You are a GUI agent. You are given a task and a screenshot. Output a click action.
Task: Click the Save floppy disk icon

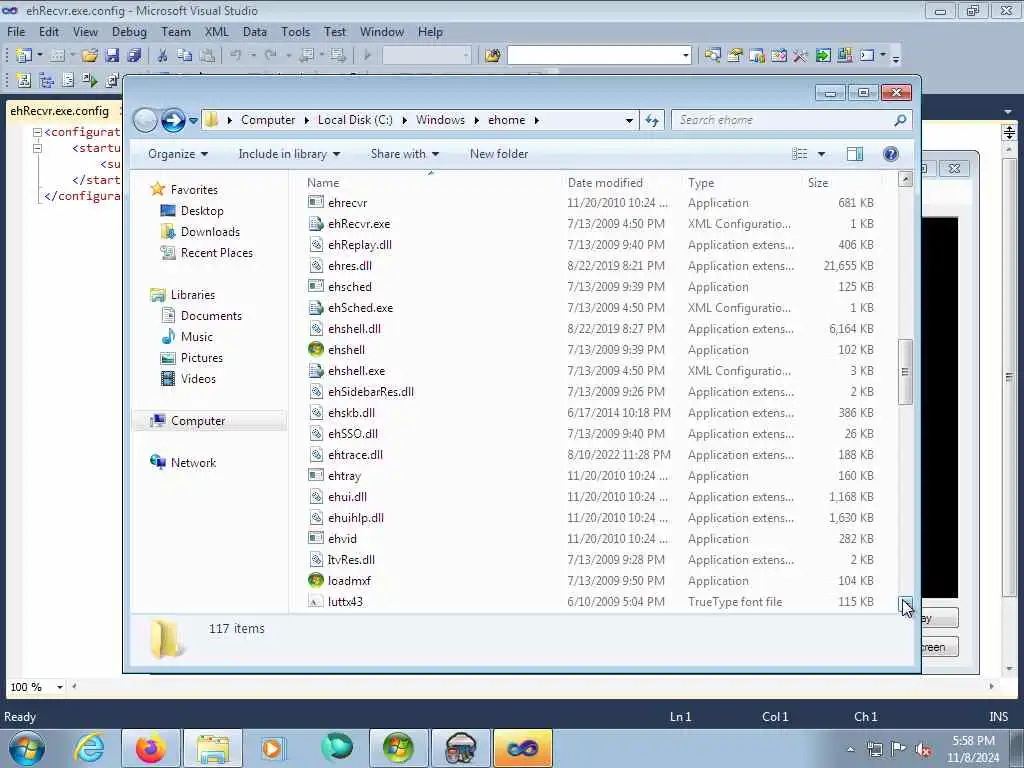(x=112, y=56)
